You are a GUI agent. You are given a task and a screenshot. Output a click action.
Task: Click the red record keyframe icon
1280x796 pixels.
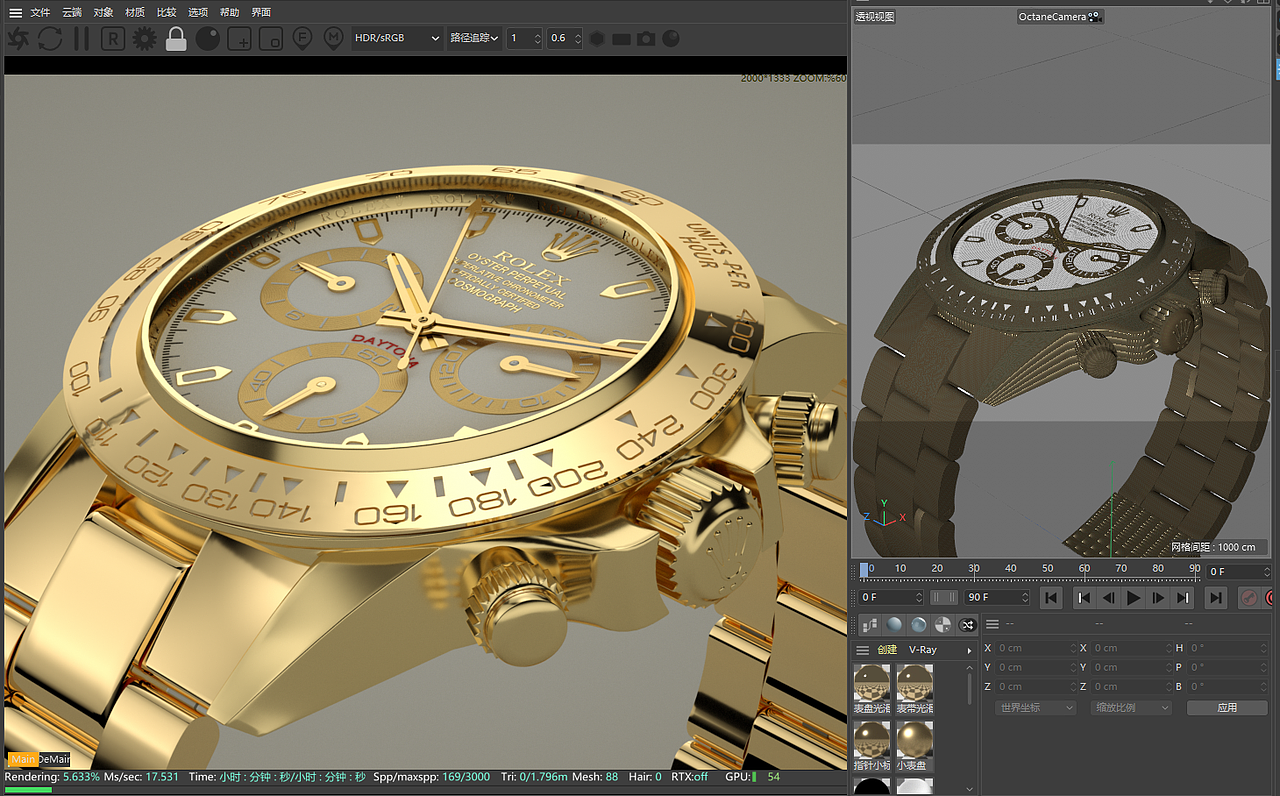pos(1249,598)
